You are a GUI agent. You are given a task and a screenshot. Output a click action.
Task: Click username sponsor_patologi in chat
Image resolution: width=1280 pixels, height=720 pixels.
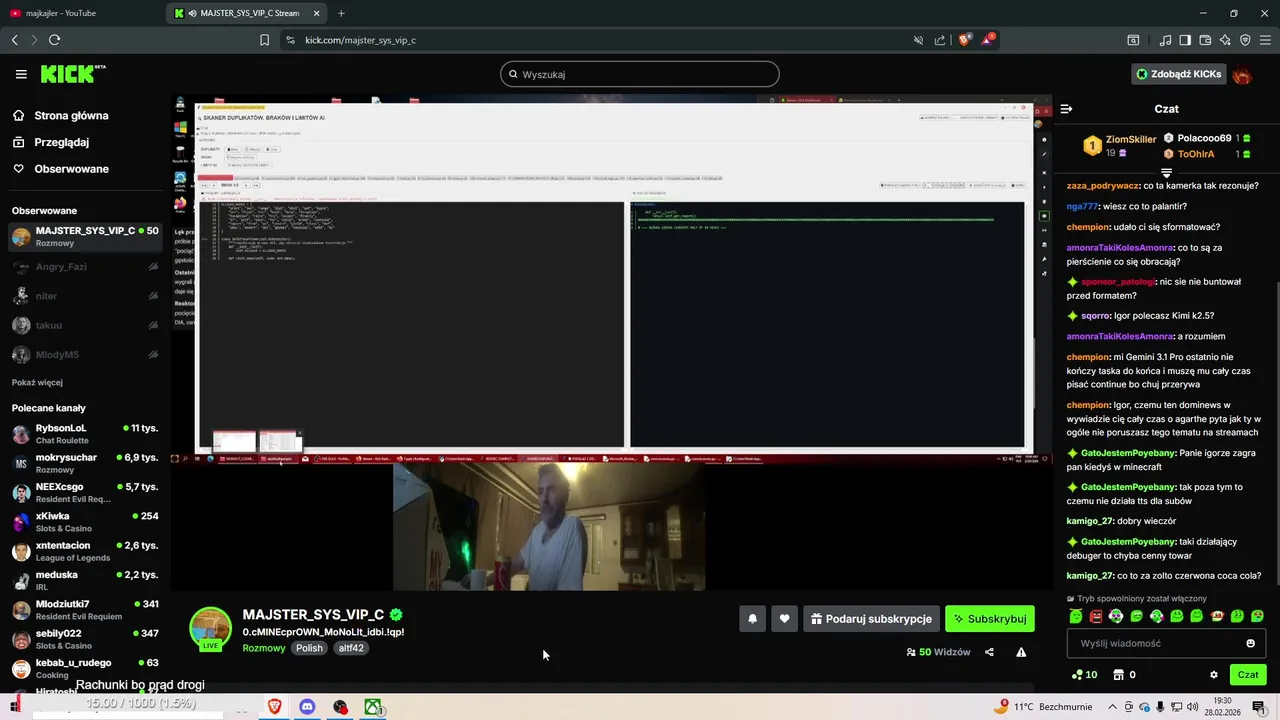tap(1118, 282)
